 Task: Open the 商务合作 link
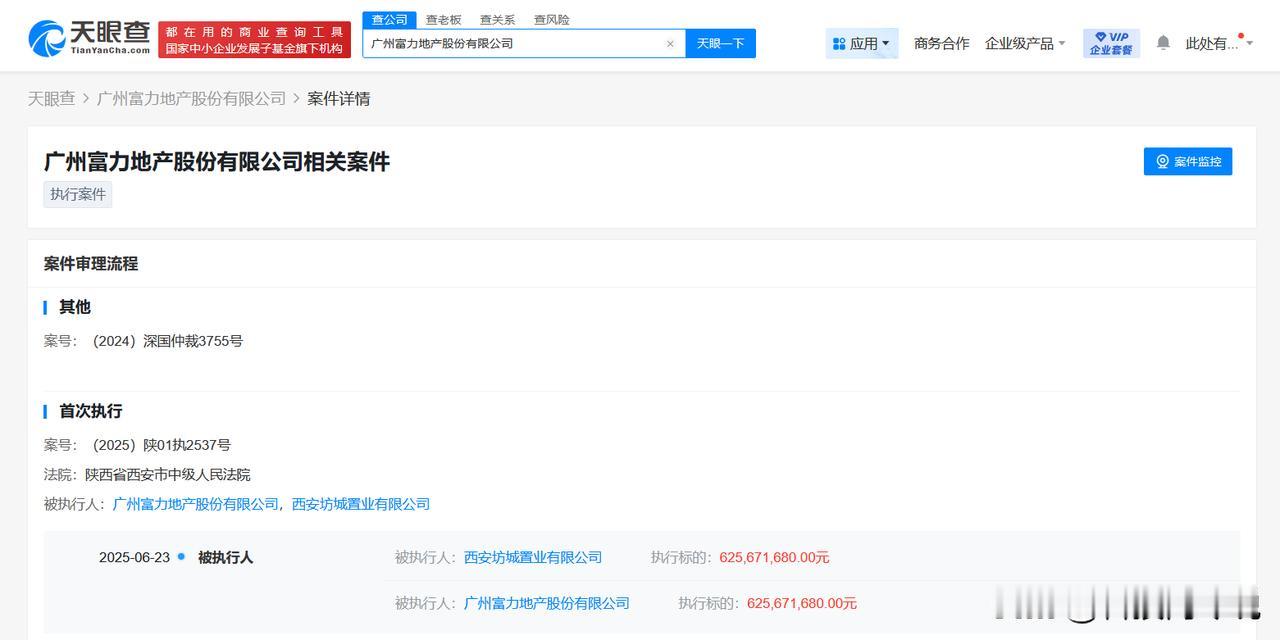[x=941, y=43]
